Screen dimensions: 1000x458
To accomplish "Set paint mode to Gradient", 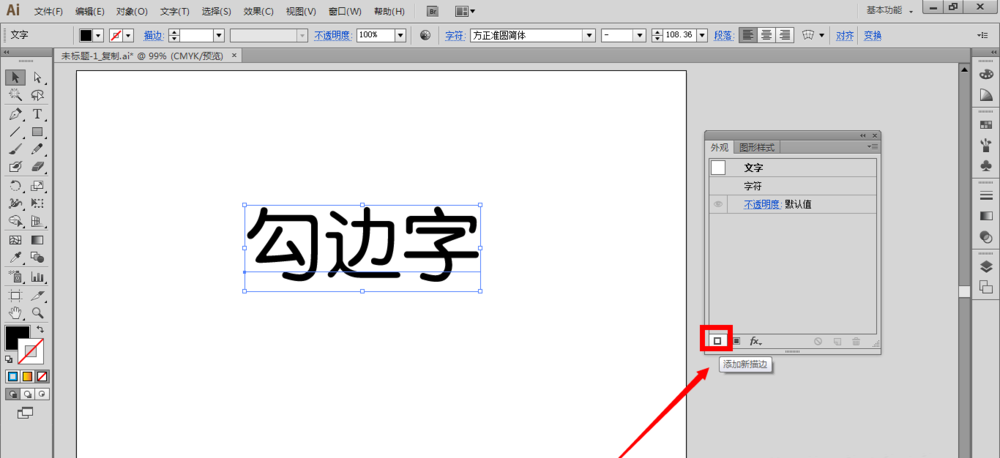I will point(27,376).
